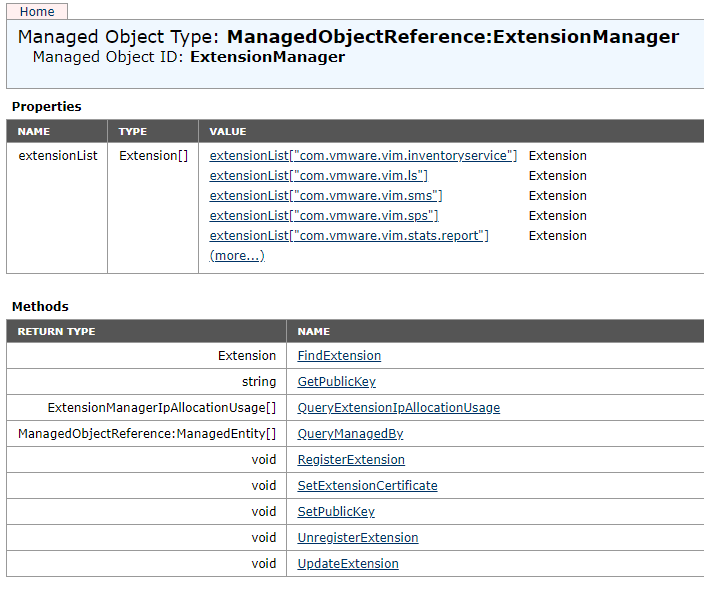Open the com.vmware.vim.ls extension link
Image resolution: width=704 pixels, height=596 pixels.
point(319,176)
